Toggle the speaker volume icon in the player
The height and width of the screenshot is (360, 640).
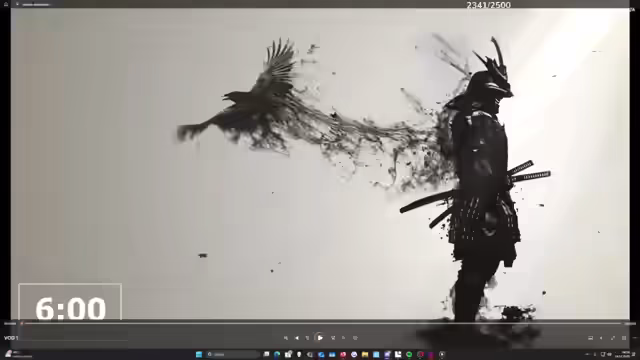click(x=601, y=338)
